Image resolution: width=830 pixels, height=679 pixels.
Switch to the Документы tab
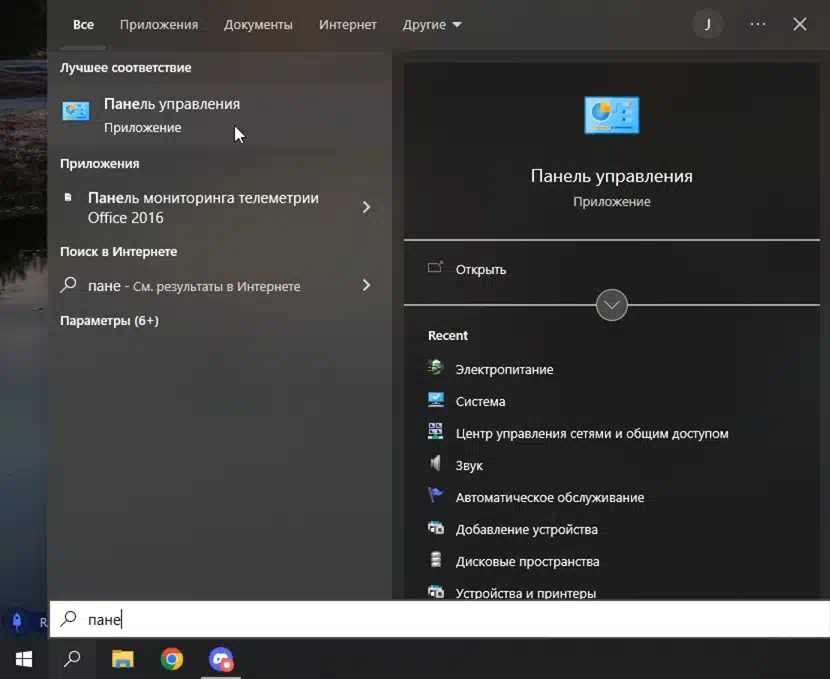pos(258,24)
